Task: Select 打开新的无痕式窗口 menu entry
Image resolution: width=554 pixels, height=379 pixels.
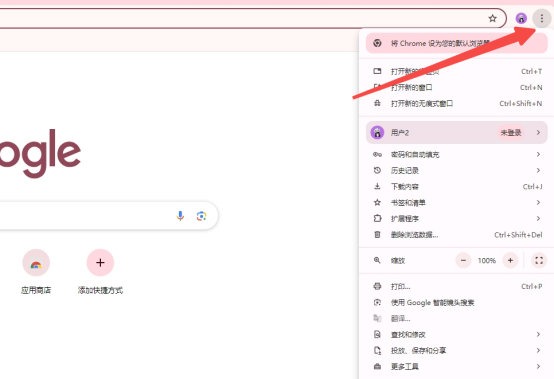Action: point(456,103)
